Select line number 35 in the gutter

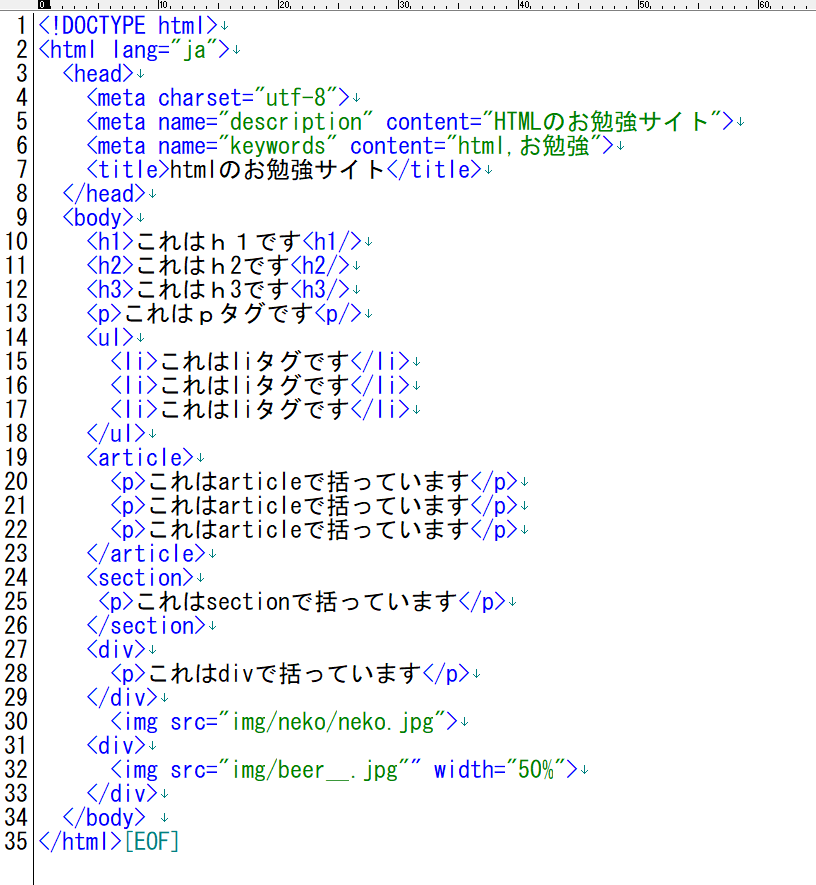click(16, 841)
